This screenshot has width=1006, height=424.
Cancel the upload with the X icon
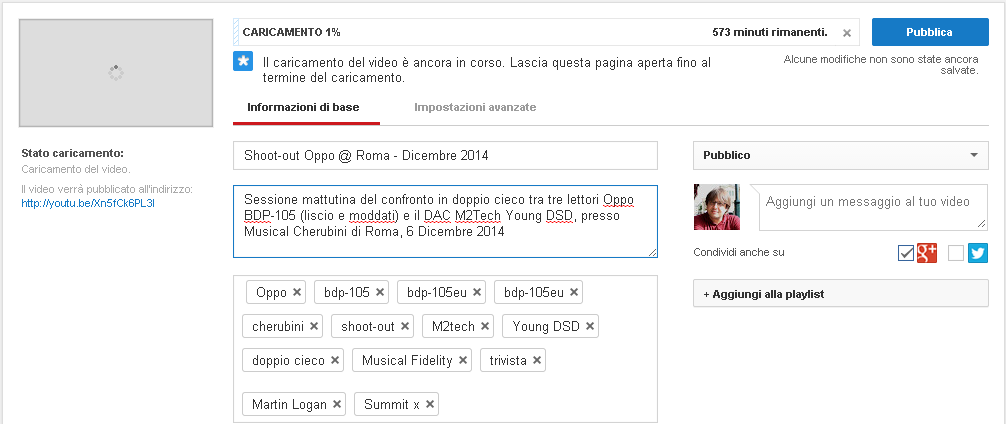(847, 33)
